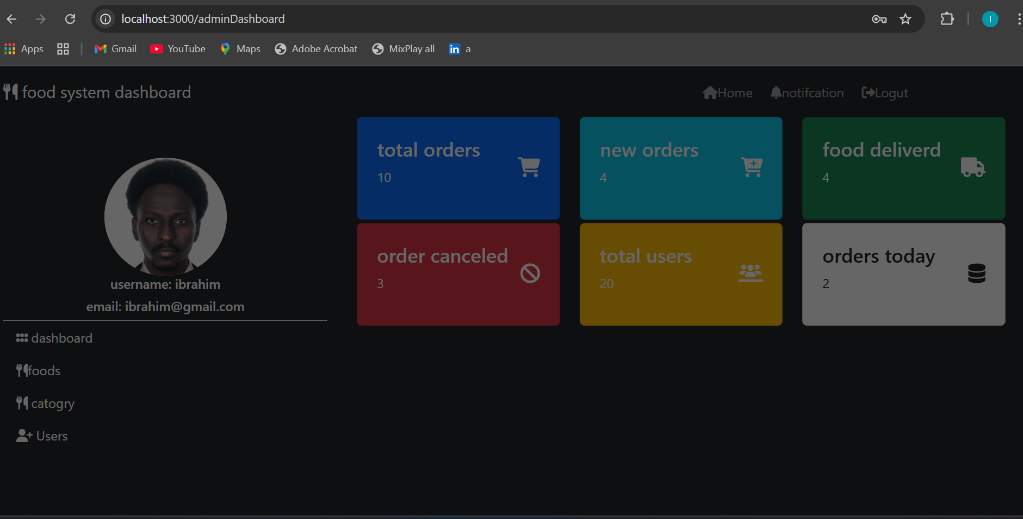The height and width of the screenshot is (519, 1023).
Task: Click the database icon on orders today card
Action: coord(977,273)
